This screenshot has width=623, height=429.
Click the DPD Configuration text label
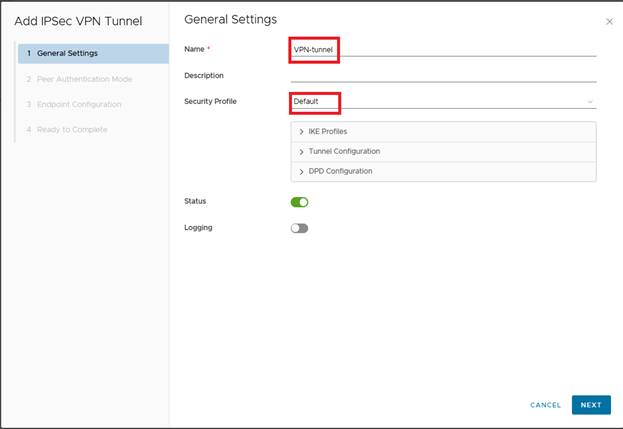pyautogui.click(x=340, y=171)
